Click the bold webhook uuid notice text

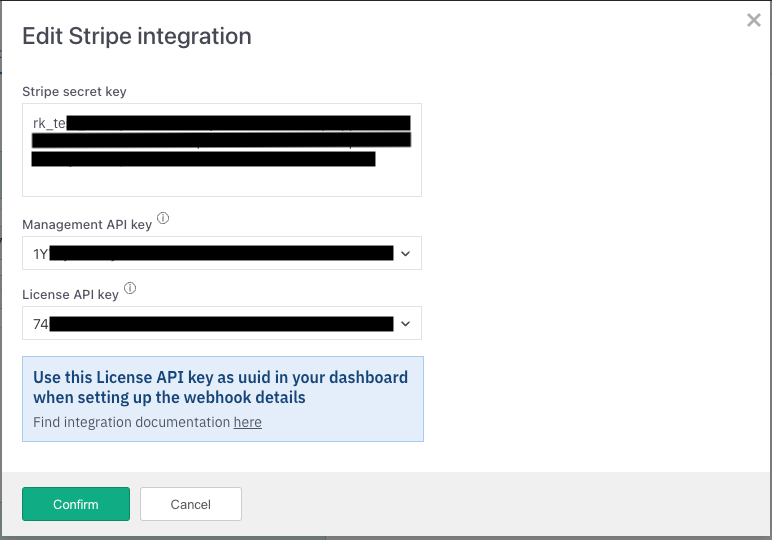[220, 387]
